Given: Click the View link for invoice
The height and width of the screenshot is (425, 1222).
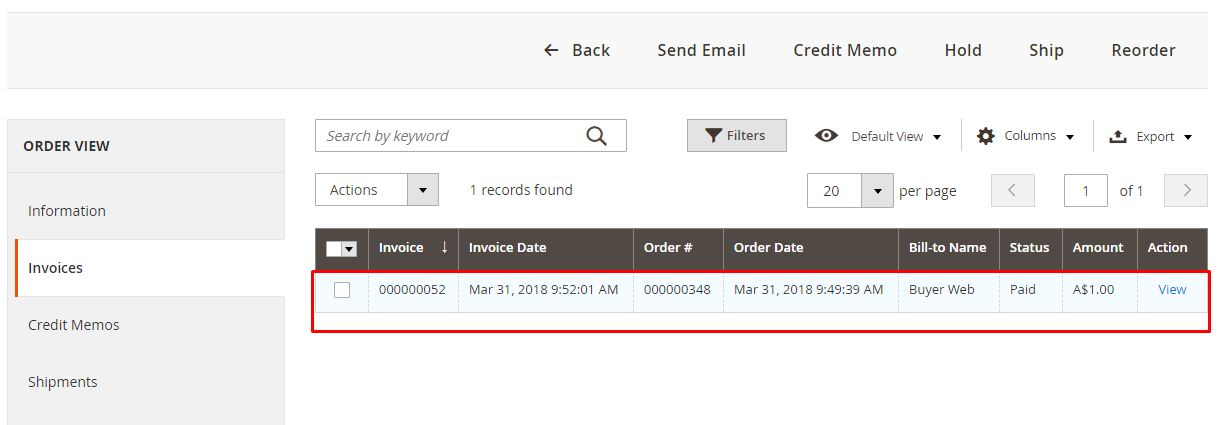Looking at the screenshot, I should tap(1172, 290).
